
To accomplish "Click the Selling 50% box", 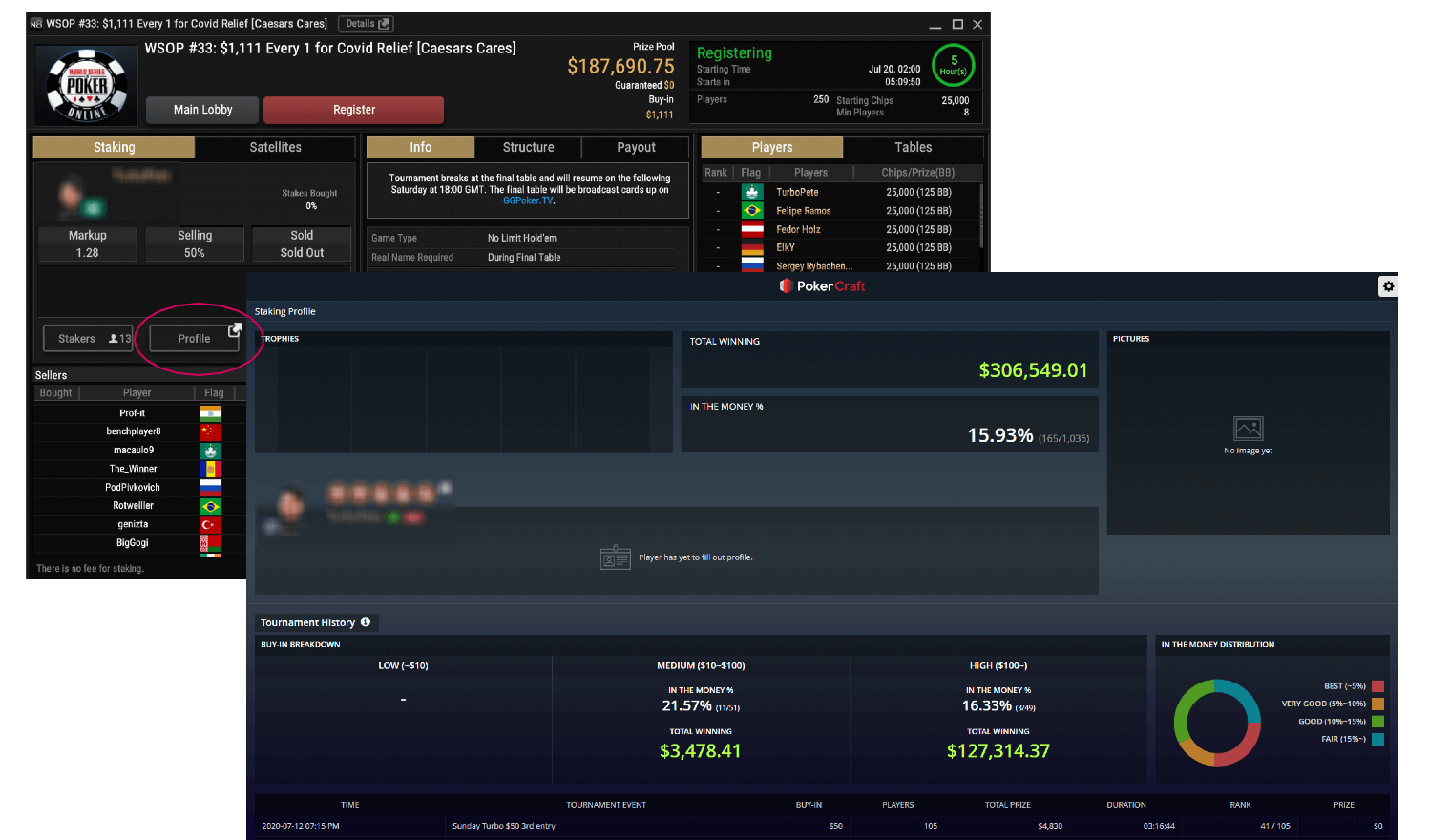I will pyautogui.click(x=195, y=244).
